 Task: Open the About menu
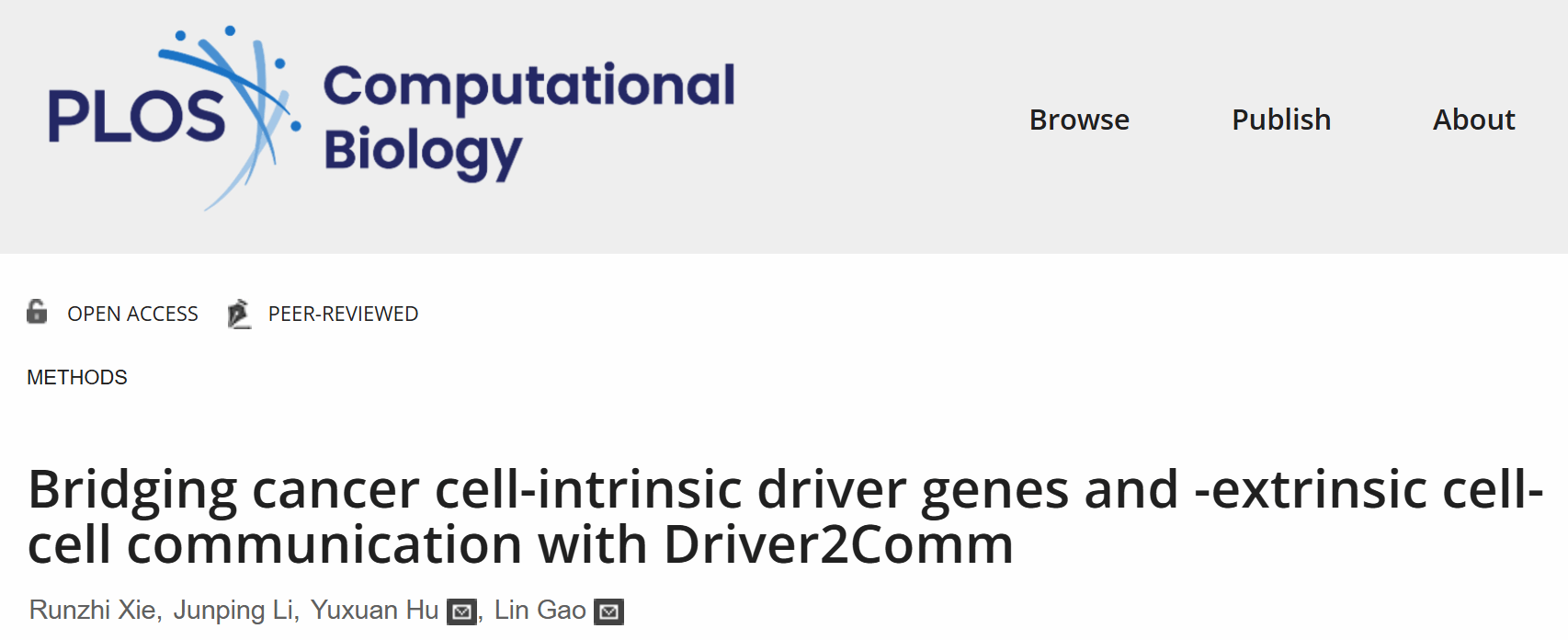[1473, 120]
